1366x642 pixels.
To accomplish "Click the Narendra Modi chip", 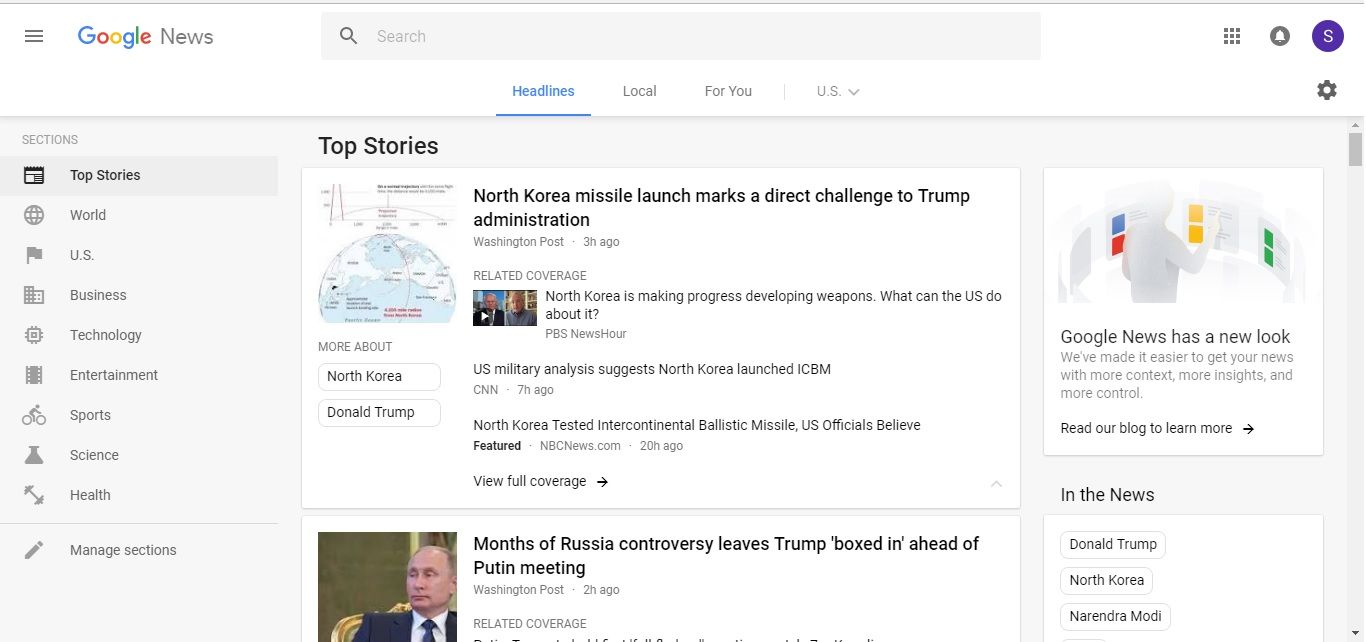I will 1115,616.
